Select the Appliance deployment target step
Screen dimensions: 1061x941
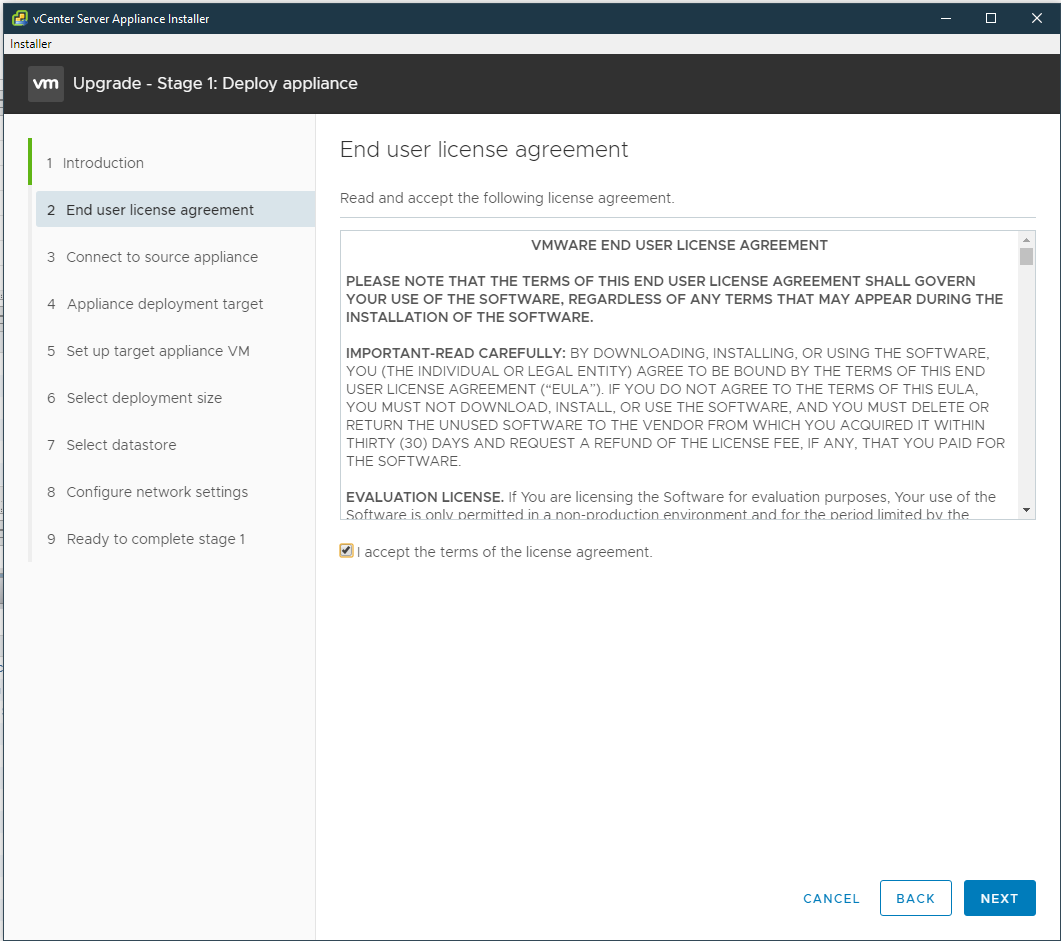coord(164,304)
